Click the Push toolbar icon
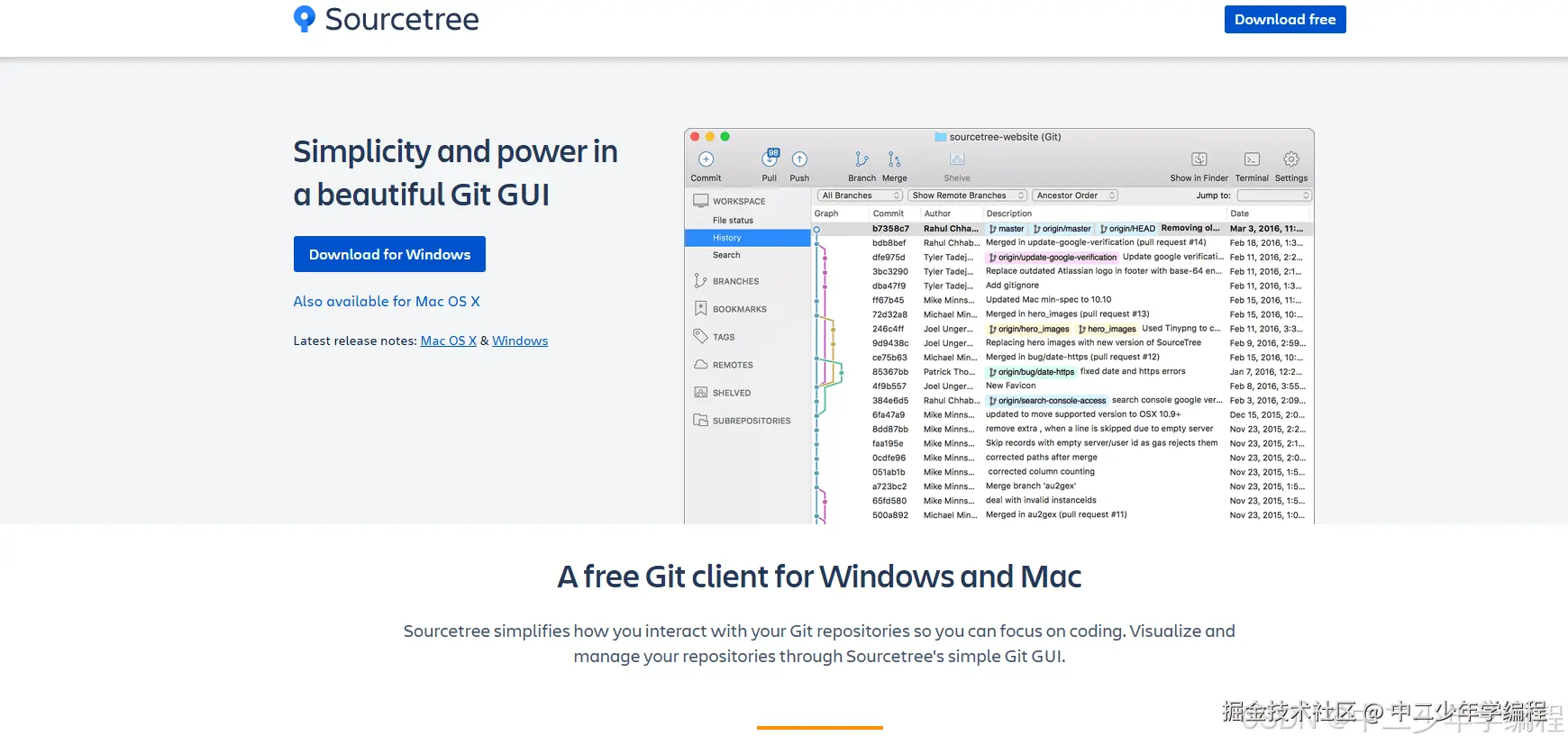1568x745 pixels. [799, 159]
